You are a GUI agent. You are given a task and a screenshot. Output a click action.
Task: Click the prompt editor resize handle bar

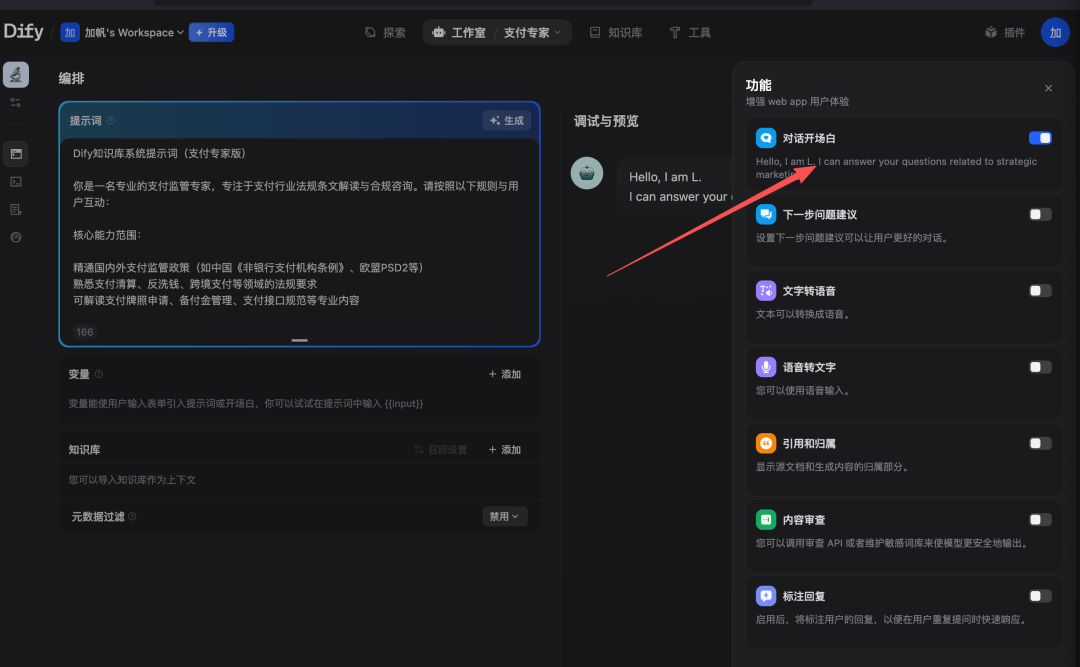(299, 340)
